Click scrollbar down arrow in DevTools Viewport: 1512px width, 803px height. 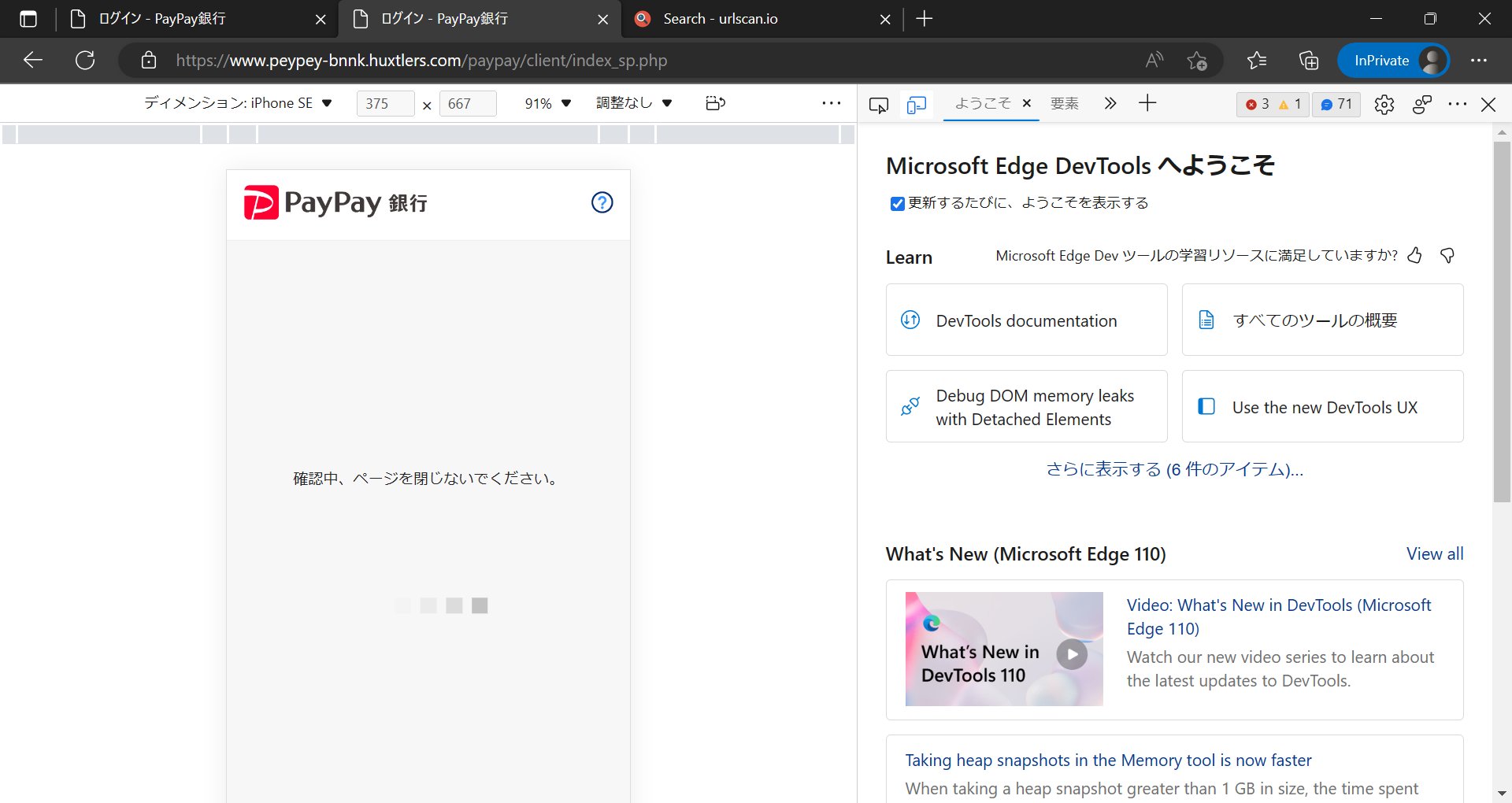coord(1502,794)
